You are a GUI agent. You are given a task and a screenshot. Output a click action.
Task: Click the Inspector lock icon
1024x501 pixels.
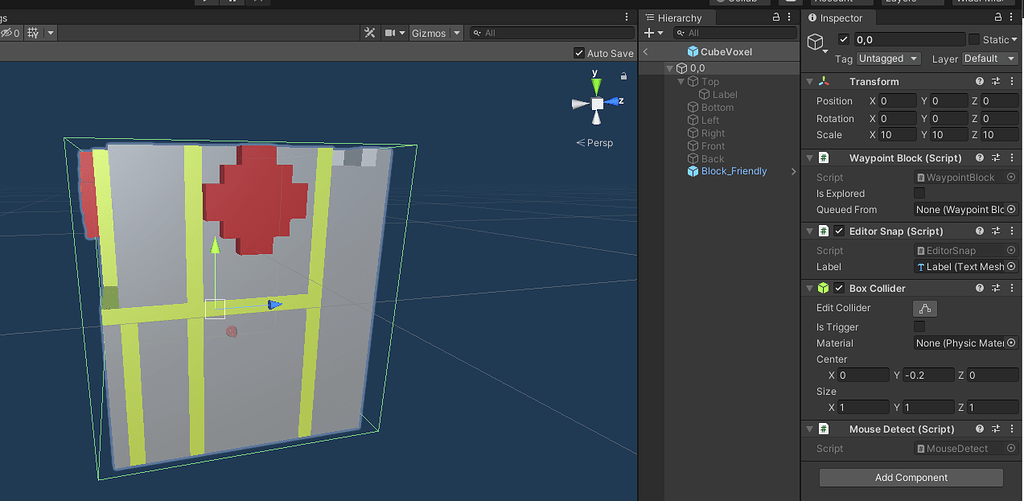click(x=997, y=18)
